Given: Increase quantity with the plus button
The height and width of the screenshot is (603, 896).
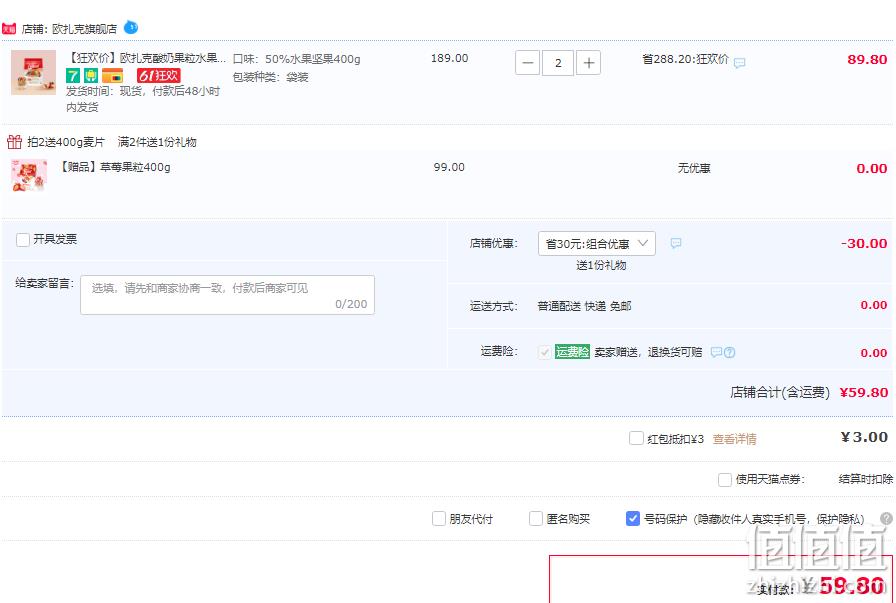Looking at the screenshot, I should [x=589, y=63].
